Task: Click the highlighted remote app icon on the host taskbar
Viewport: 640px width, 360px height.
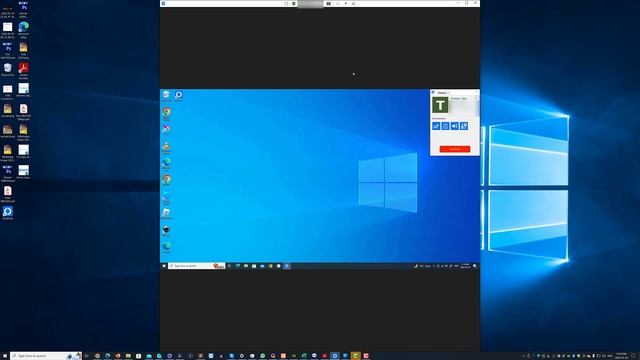Action: tap(335, 356)
